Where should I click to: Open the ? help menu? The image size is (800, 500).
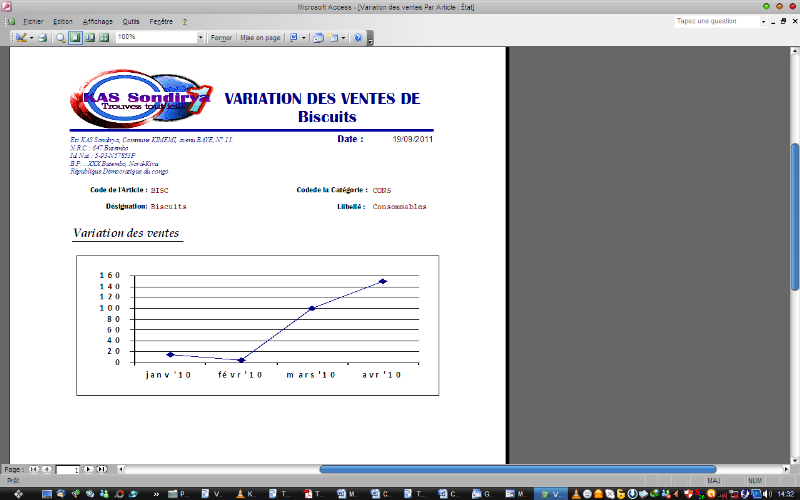[185, 21]
